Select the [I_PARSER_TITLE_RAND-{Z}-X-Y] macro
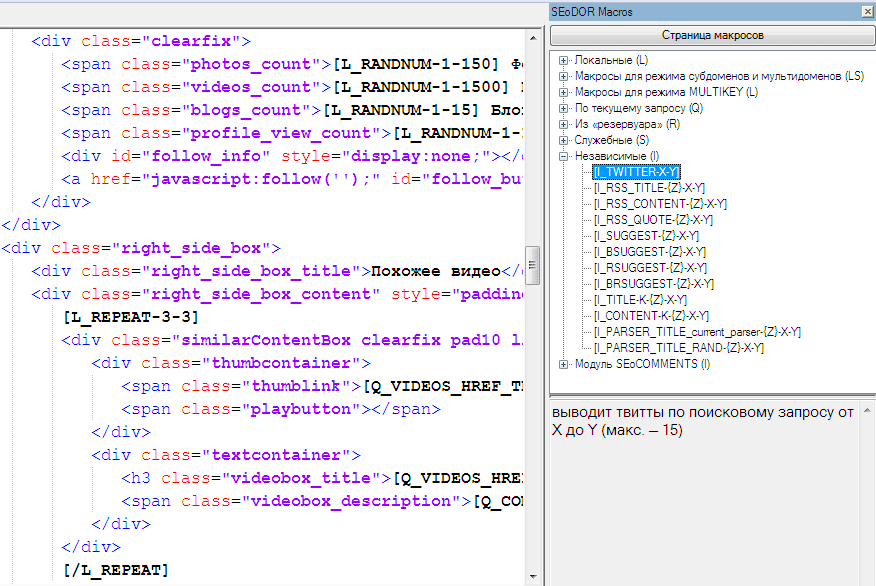The image size is (876, 586). pyautogui.click(x=678, y=348)
